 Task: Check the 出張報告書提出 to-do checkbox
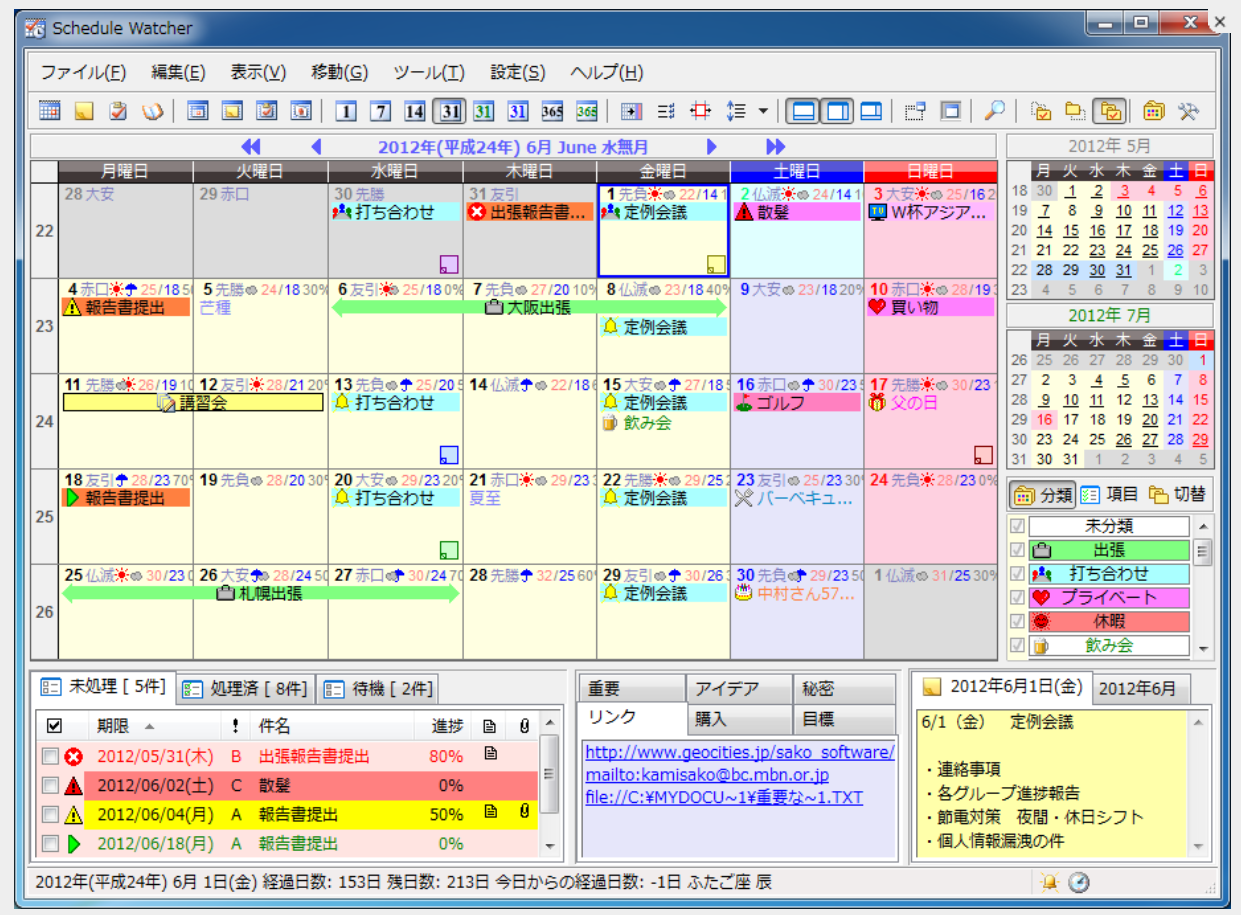coord(51,756)
